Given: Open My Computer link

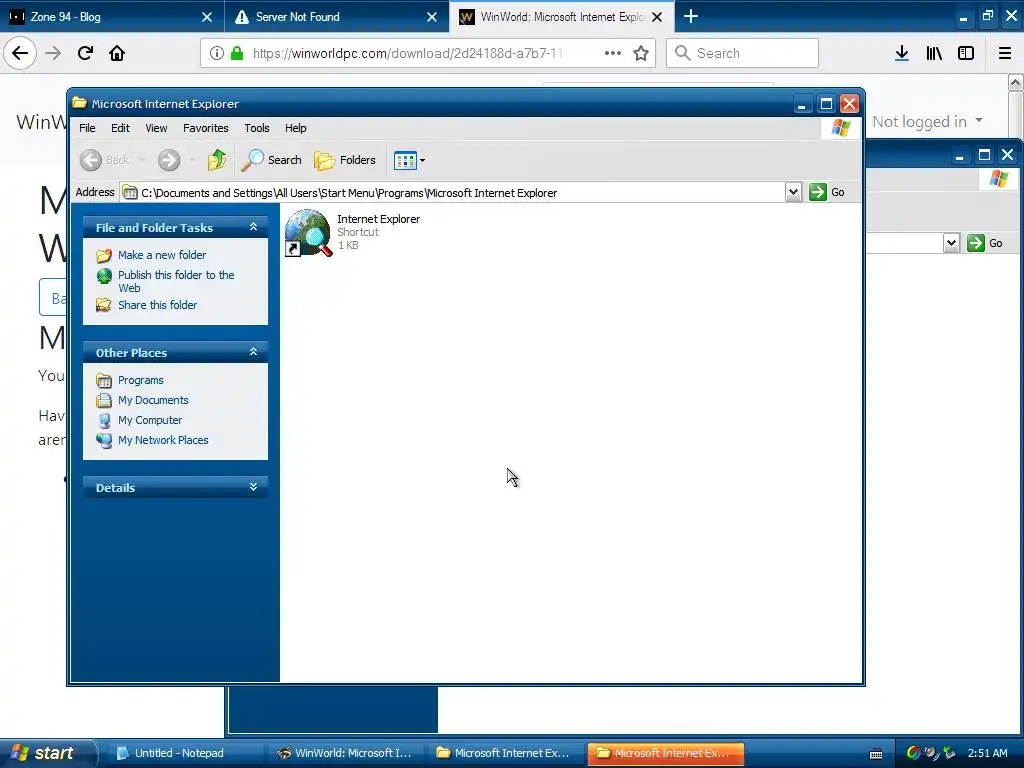Looking at the screenshot, I should coord(150,420).
